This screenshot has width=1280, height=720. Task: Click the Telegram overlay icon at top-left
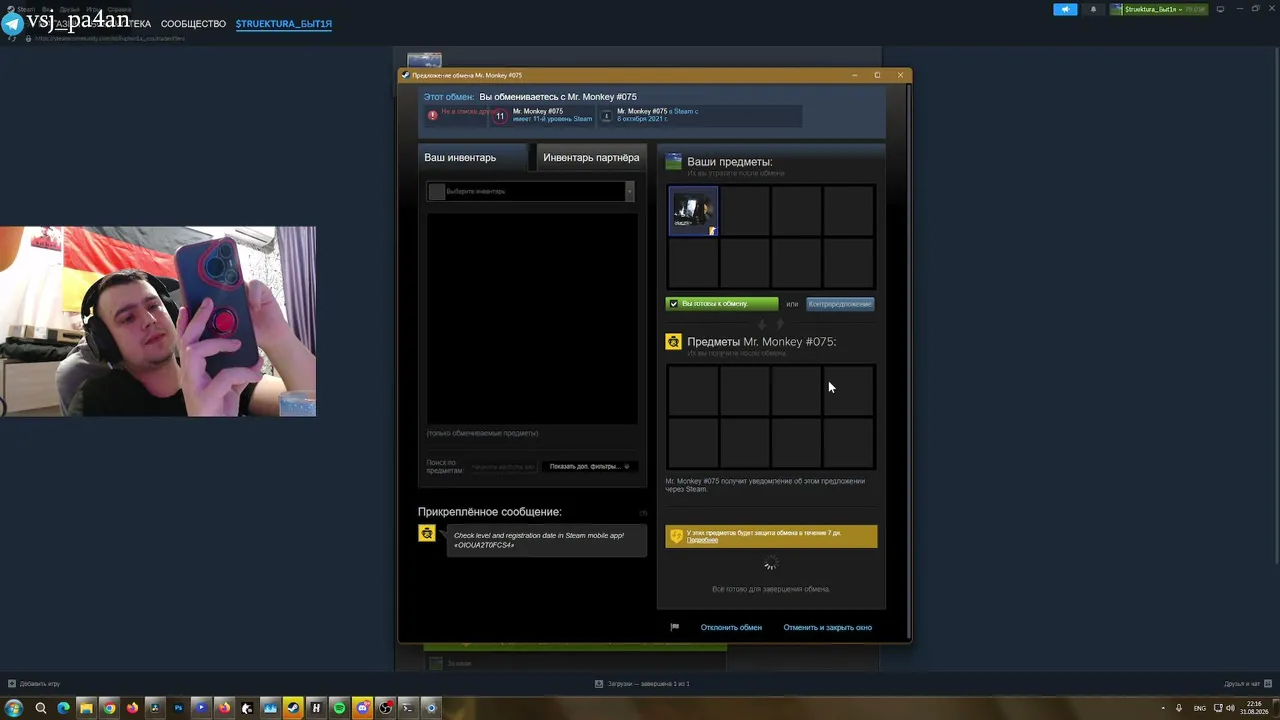pos(12,23)
